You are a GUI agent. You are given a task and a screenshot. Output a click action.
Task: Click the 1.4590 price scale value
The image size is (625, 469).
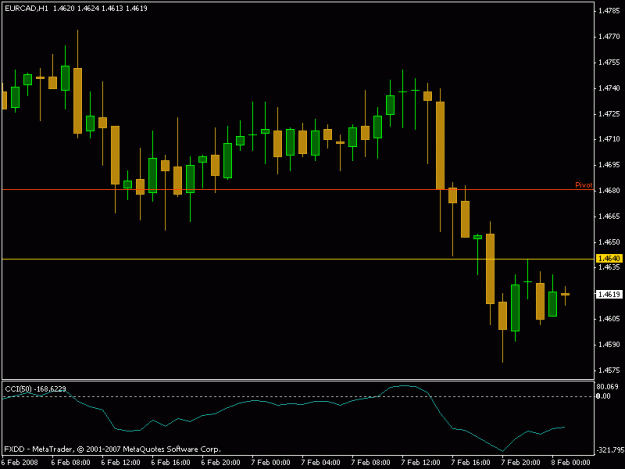point(609,345)
